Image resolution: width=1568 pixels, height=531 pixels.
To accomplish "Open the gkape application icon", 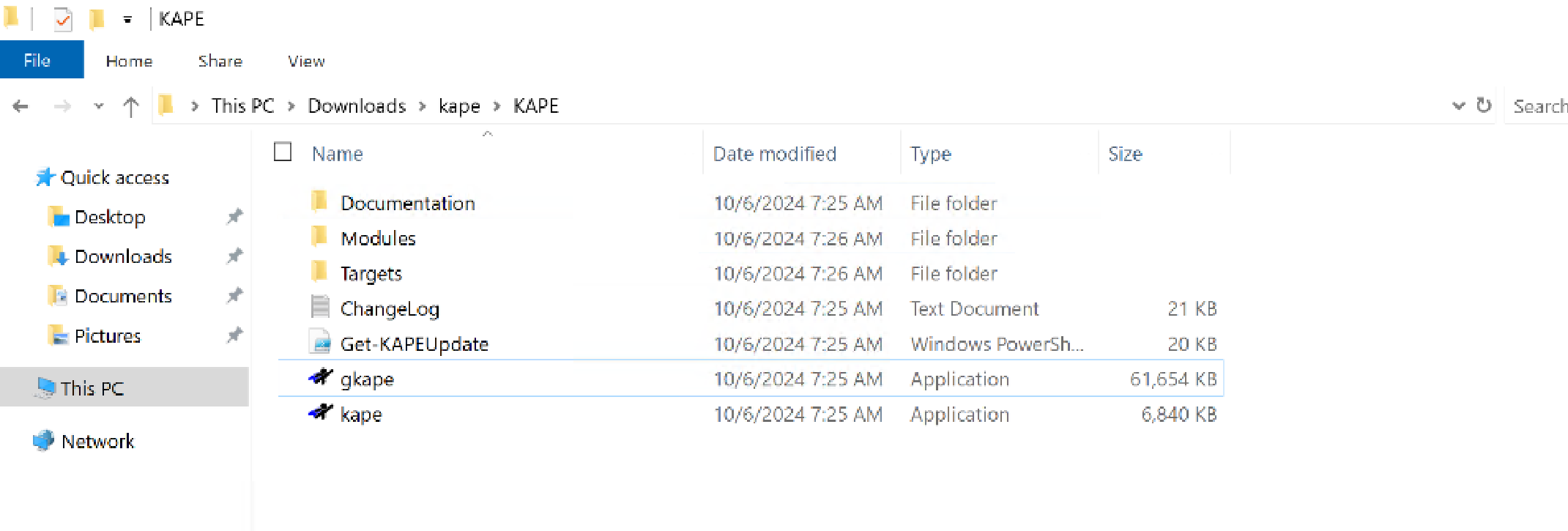I will [321, 378].
